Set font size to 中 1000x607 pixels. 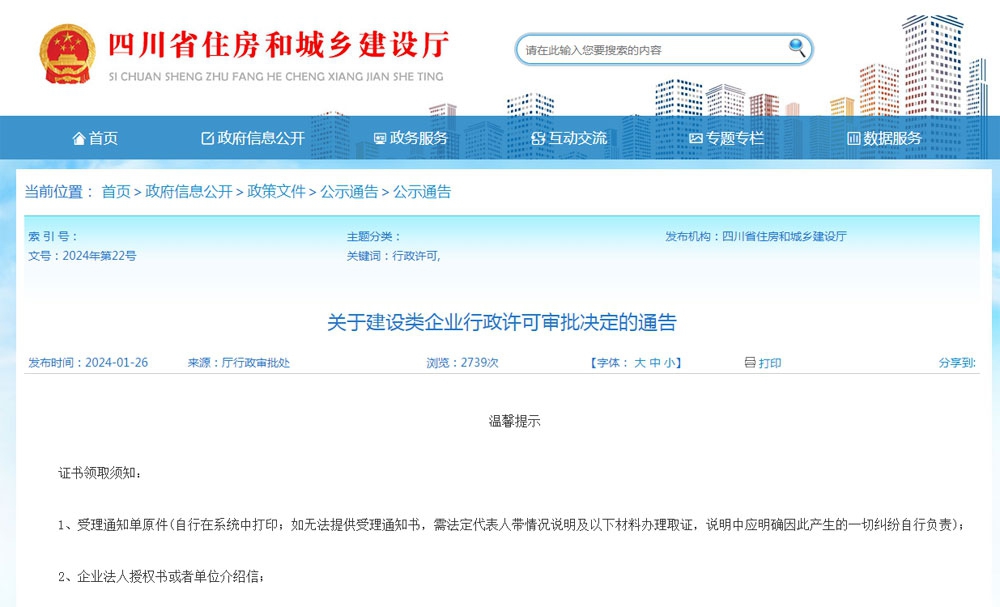(655, 363)
